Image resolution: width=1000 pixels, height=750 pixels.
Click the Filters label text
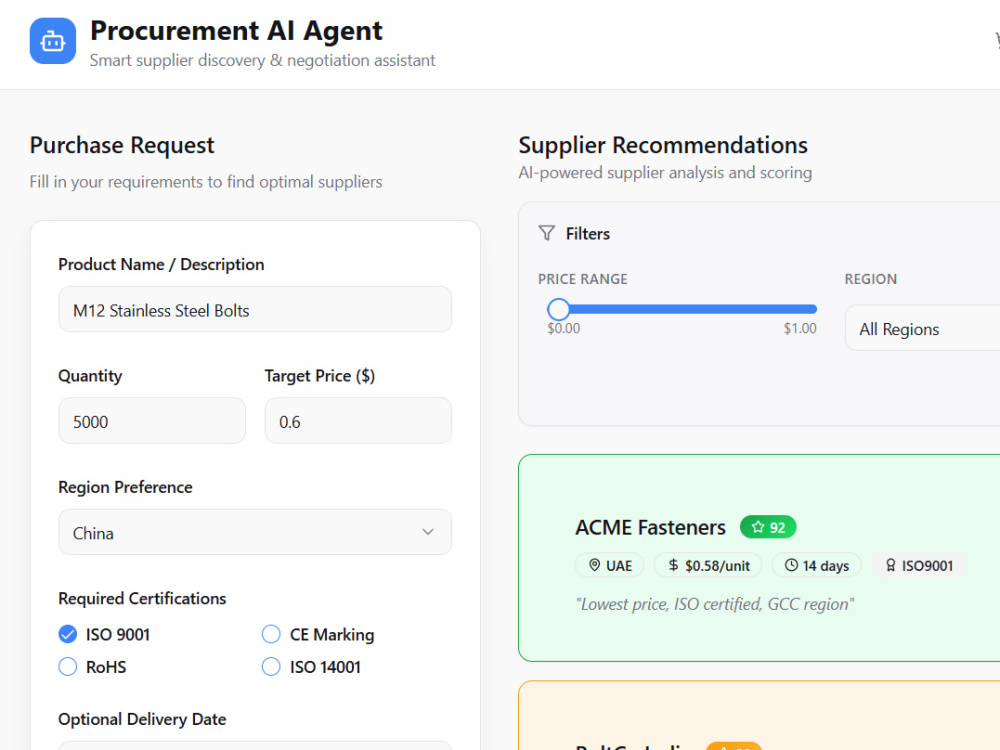pyautogui.click(x=588, y=234)
